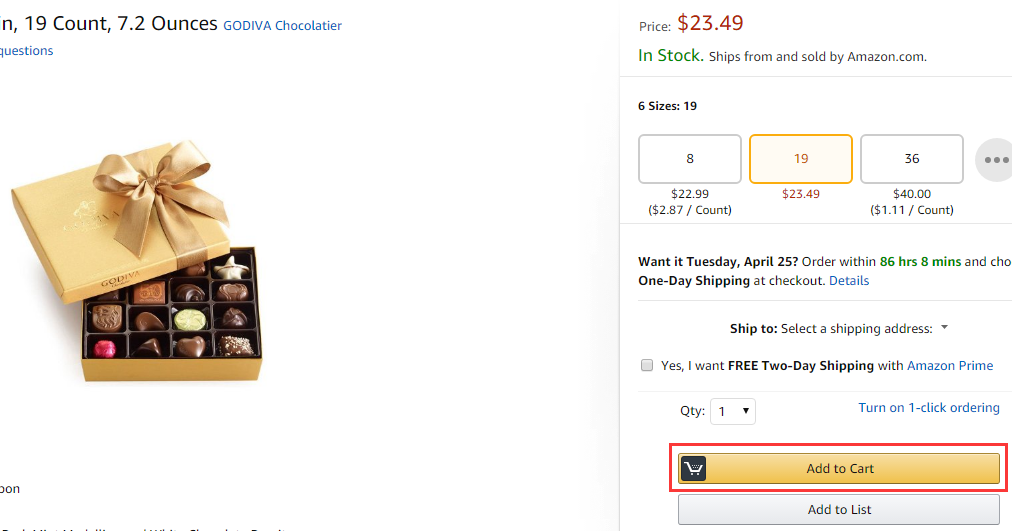Click the $22.99 price under size 8
The width and height of the screenshot is (1012, 531).
tap(690, 194)
